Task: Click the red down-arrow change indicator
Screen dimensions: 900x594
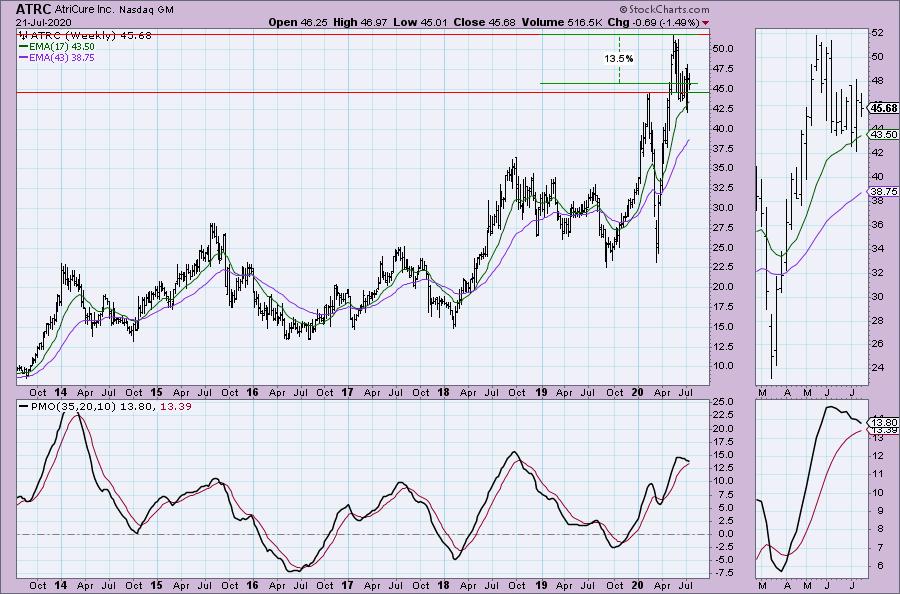Action: [x=705, y=23]
